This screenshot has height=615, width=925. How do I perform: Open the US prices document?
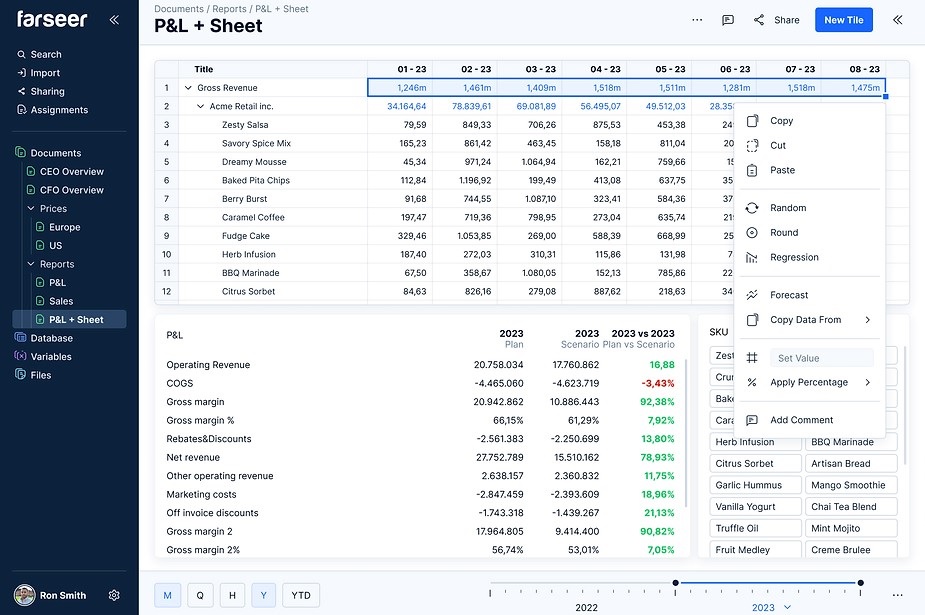tap(49, 245)
